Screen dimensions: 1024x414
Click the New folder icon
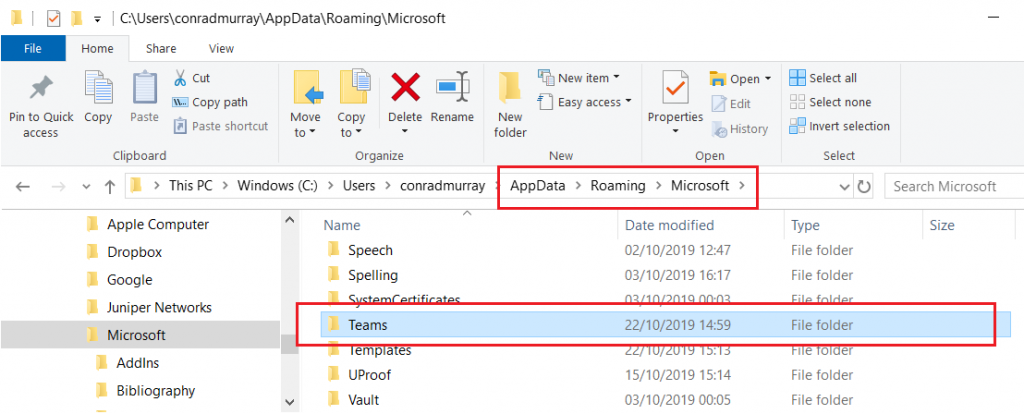tap(509, 89)
